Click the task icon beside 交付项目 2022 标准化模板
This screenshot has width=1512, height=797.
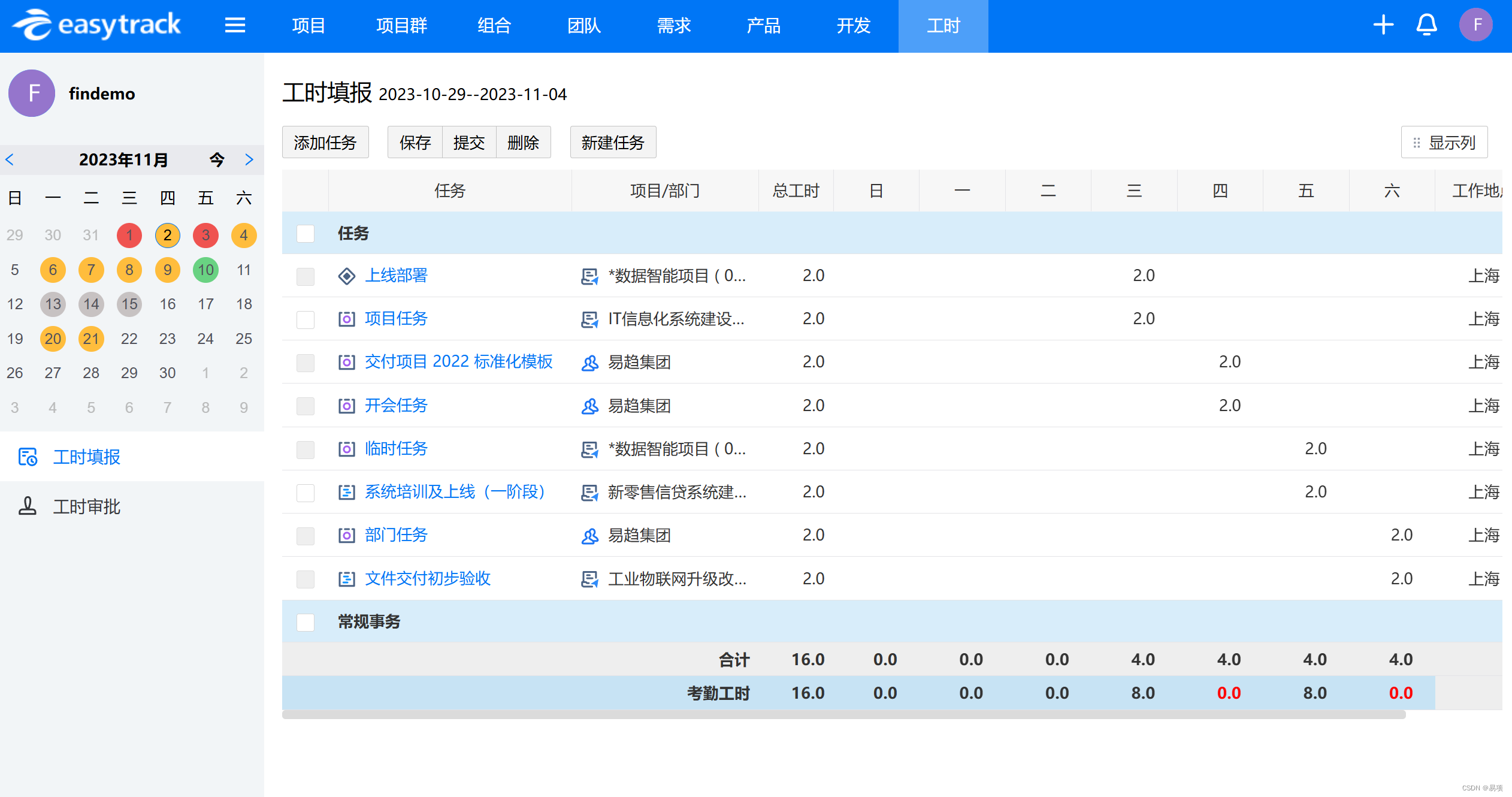tap(347, 362)
